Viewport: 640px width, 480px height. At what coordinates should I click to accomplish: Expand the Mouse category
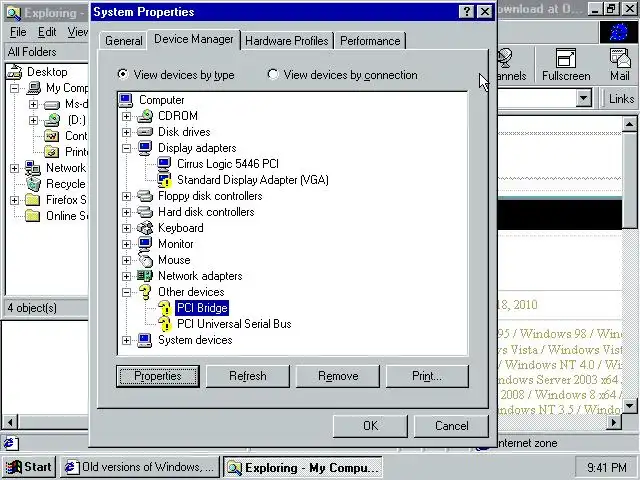click(x=127, y=260)
